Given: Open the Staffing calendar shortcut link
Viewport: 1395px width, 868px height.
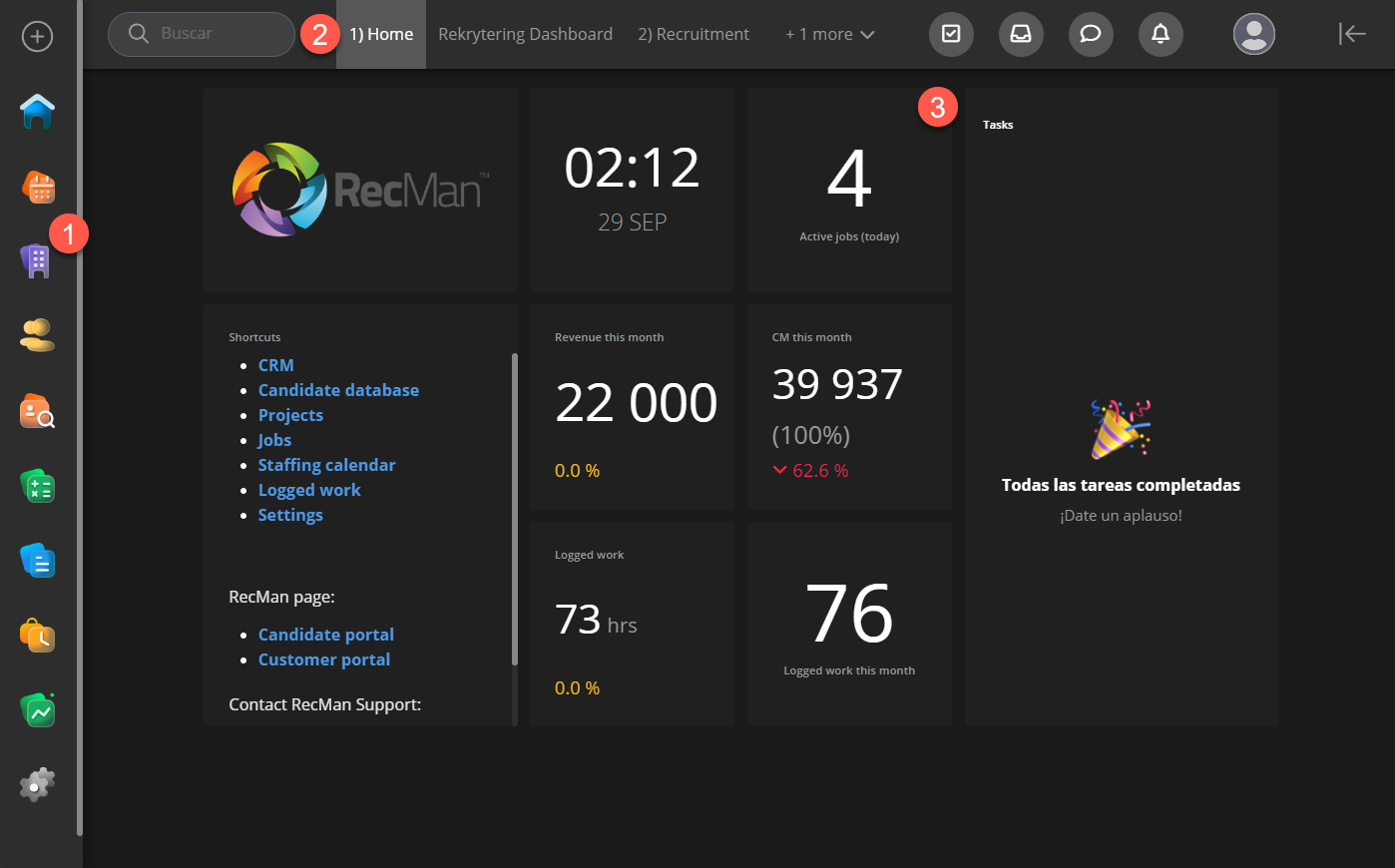Looking at the screenshot, I should coord(326,465).
